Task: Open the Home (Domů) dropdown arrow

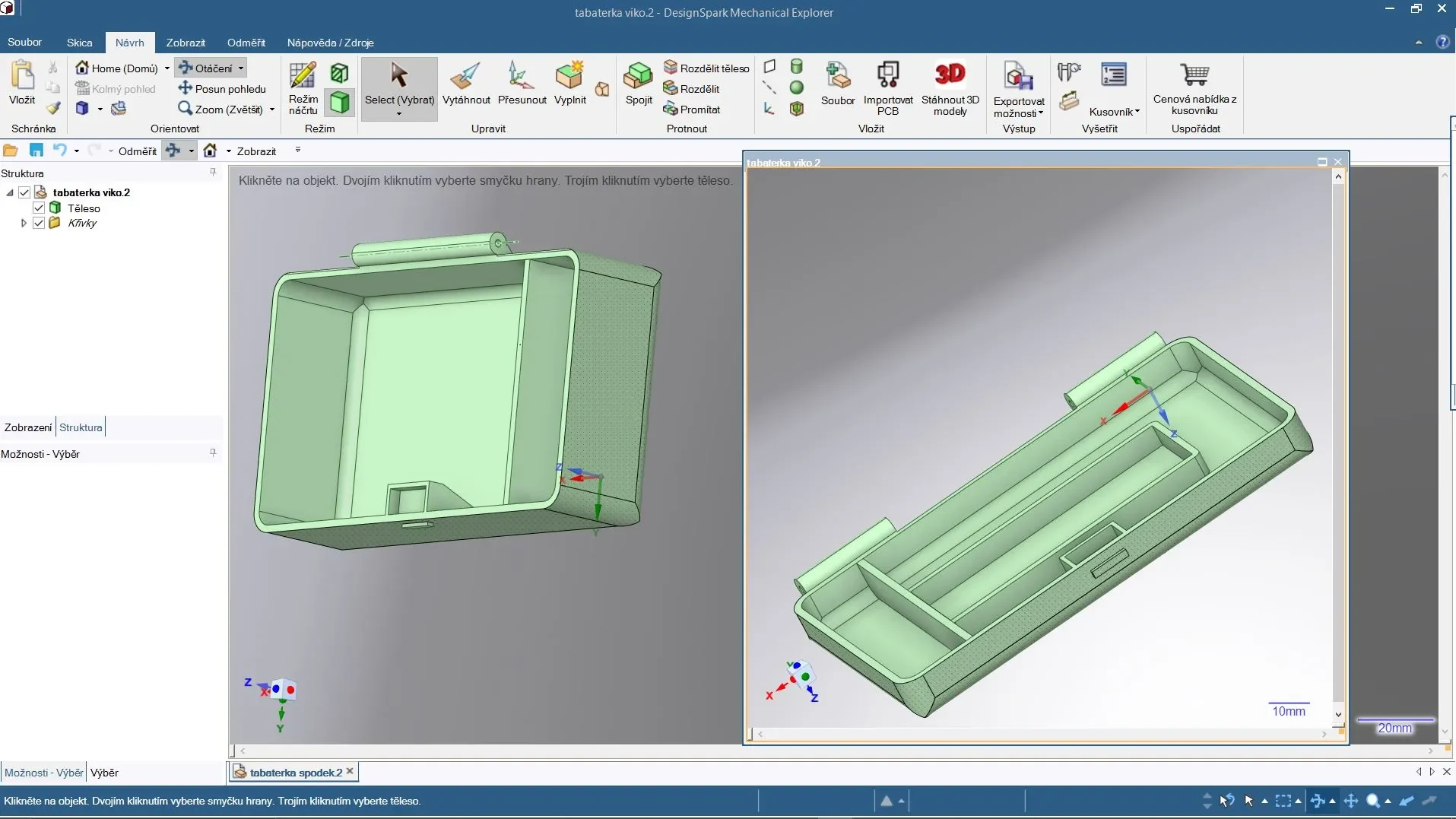Action: point(167,68)
